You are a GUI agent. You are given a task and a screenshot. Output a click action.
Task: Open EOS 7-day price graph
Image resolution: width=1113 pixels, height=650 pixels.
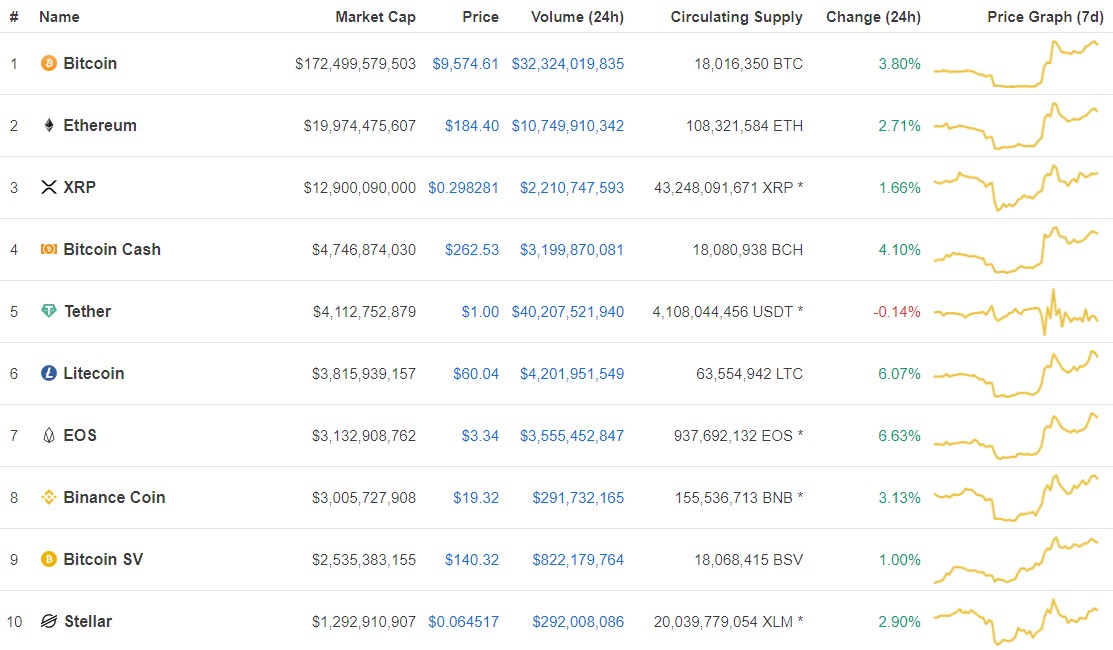coord(1016,436)
